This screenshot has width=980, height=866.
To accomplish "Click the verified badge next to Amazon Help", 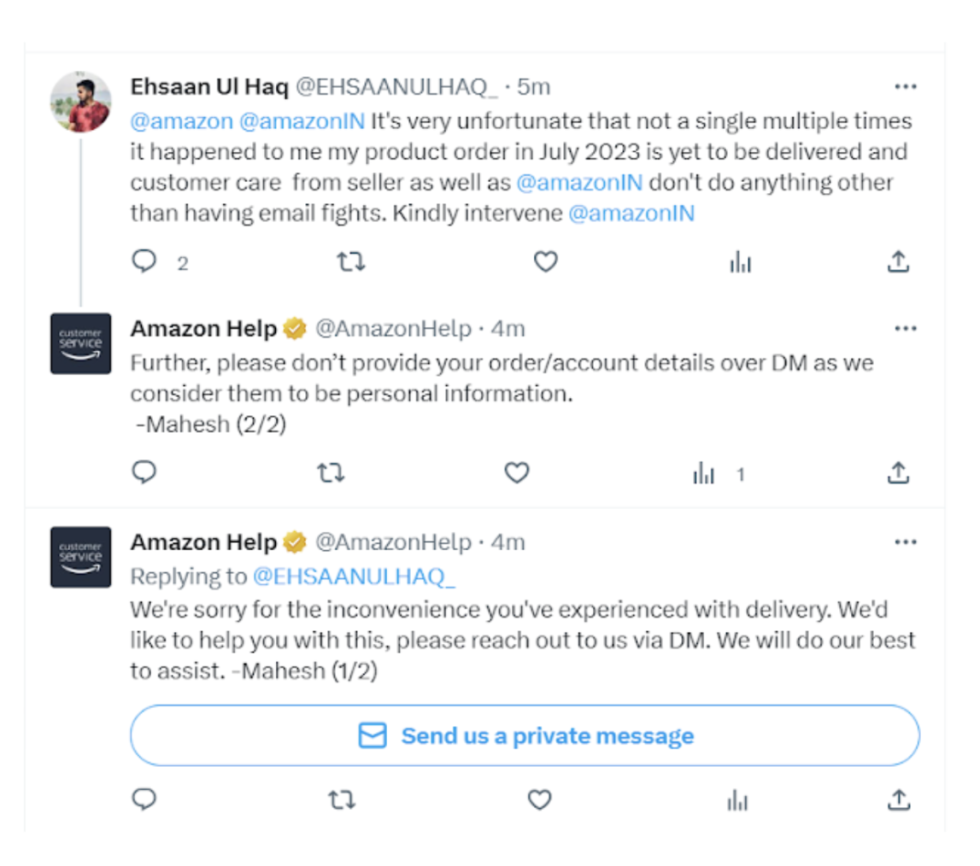I will 293,327.
